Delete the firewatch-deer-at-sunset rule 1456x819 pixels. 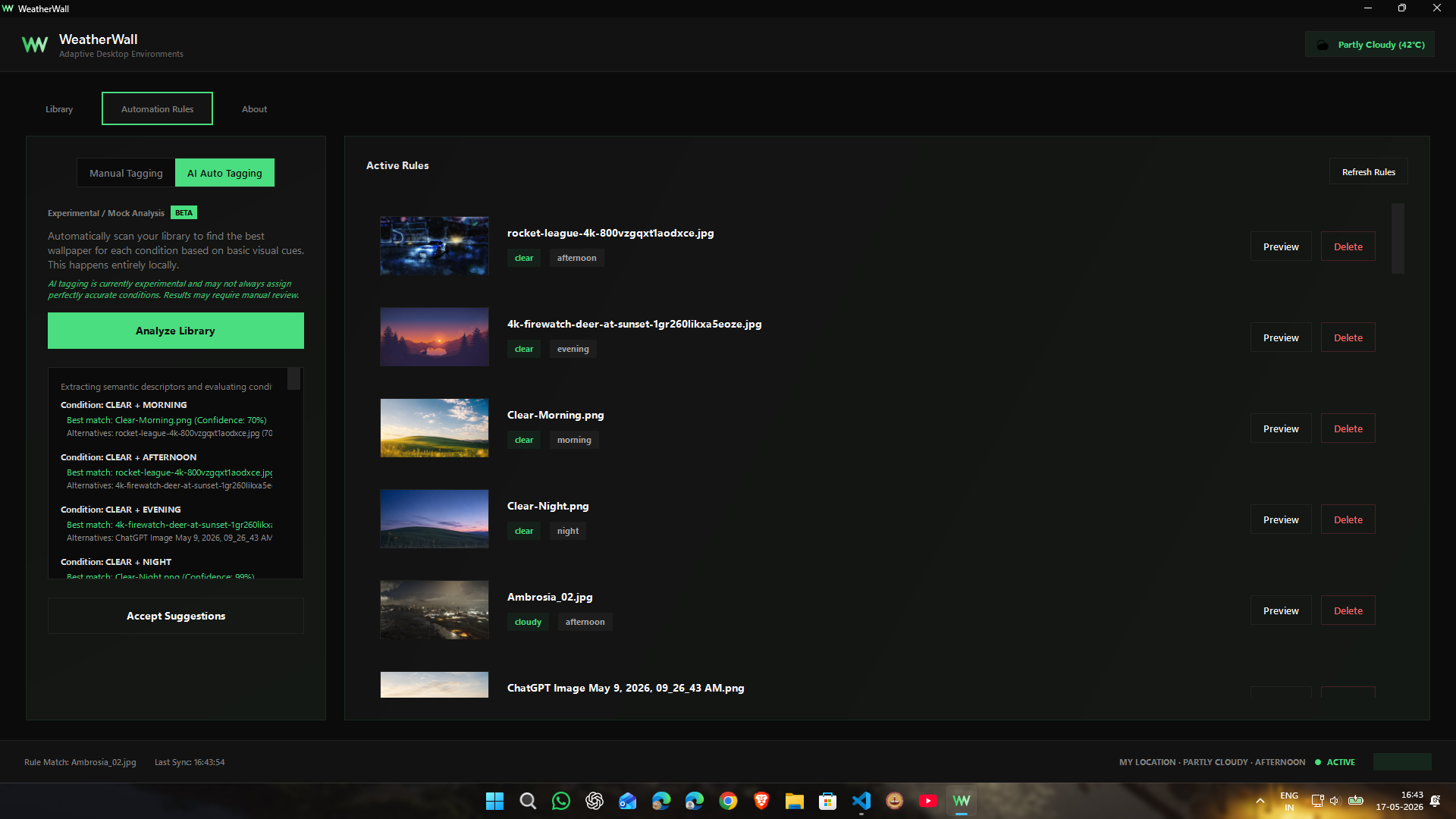[x=1348, y=337]
